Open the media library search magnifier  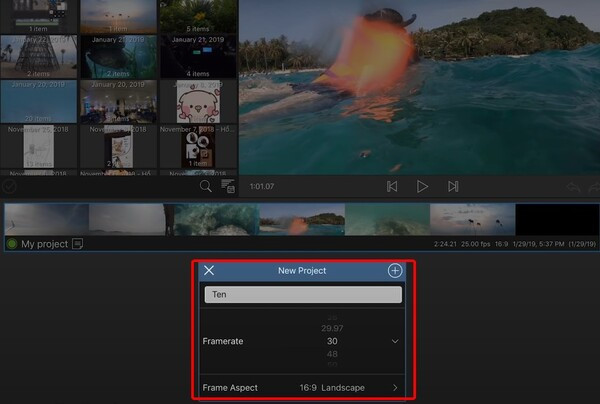coord(205,186)
